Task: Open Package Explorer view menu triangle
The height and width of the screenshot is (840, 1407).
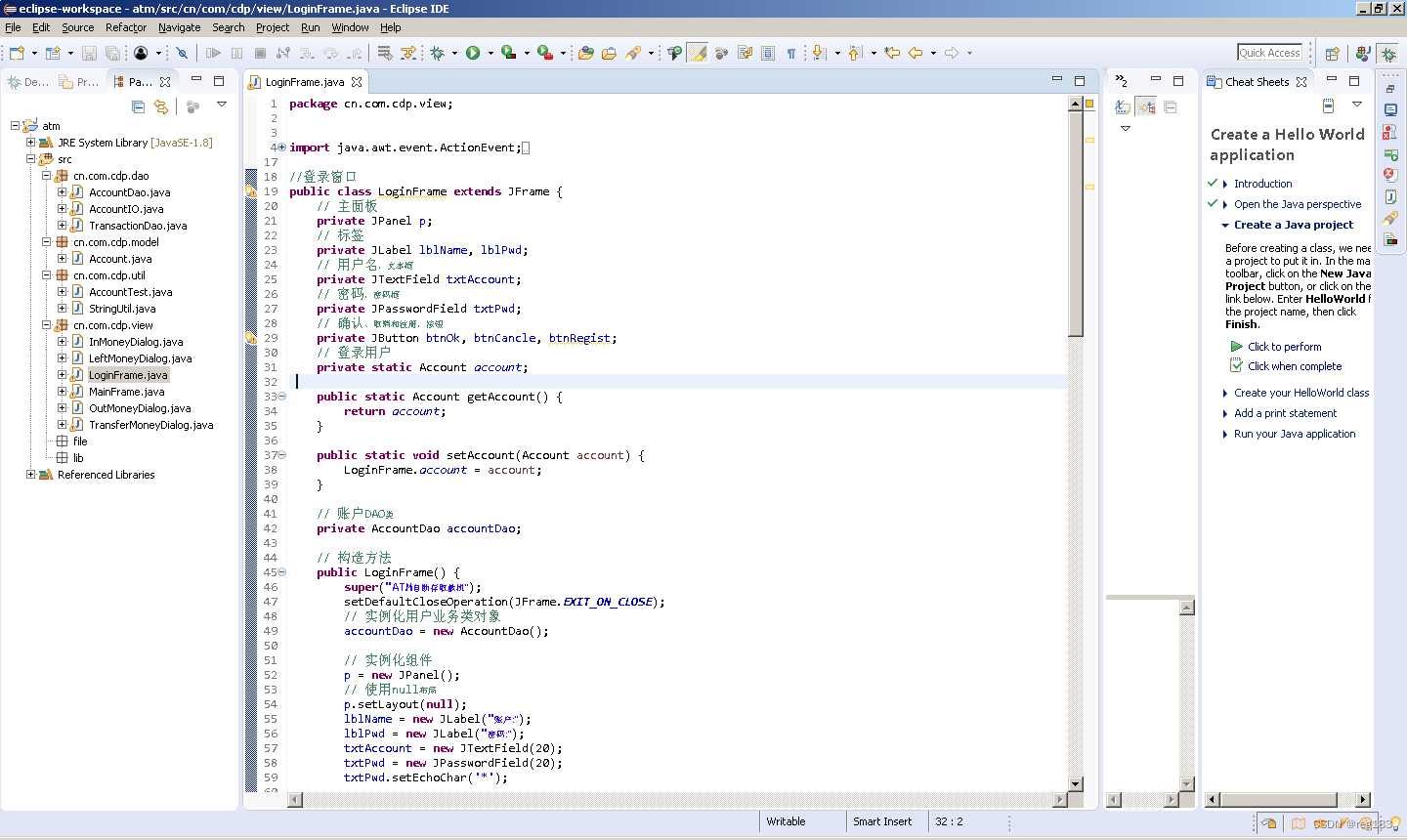Action: [x=222, y=105]
